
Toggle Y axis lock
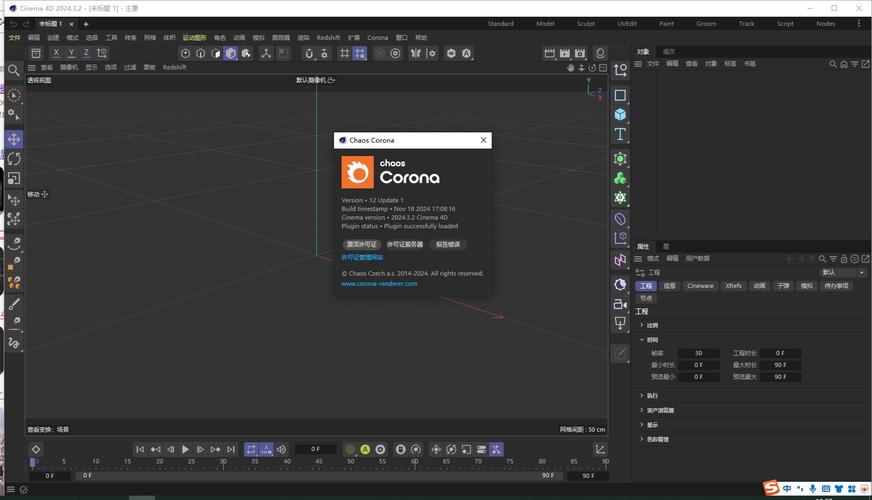(x=71, y=53)
